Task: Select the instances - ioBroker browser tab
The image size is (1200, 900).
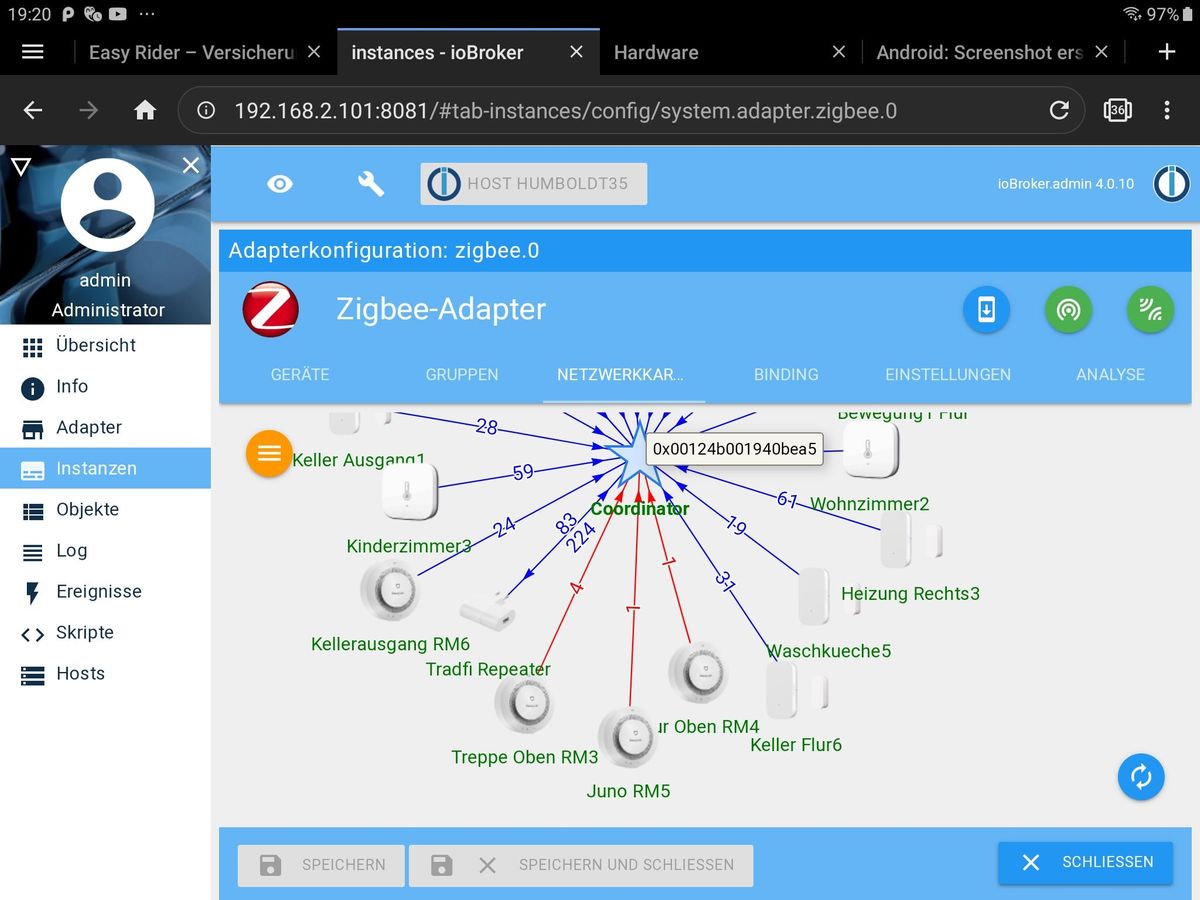Action: point(437,52)
